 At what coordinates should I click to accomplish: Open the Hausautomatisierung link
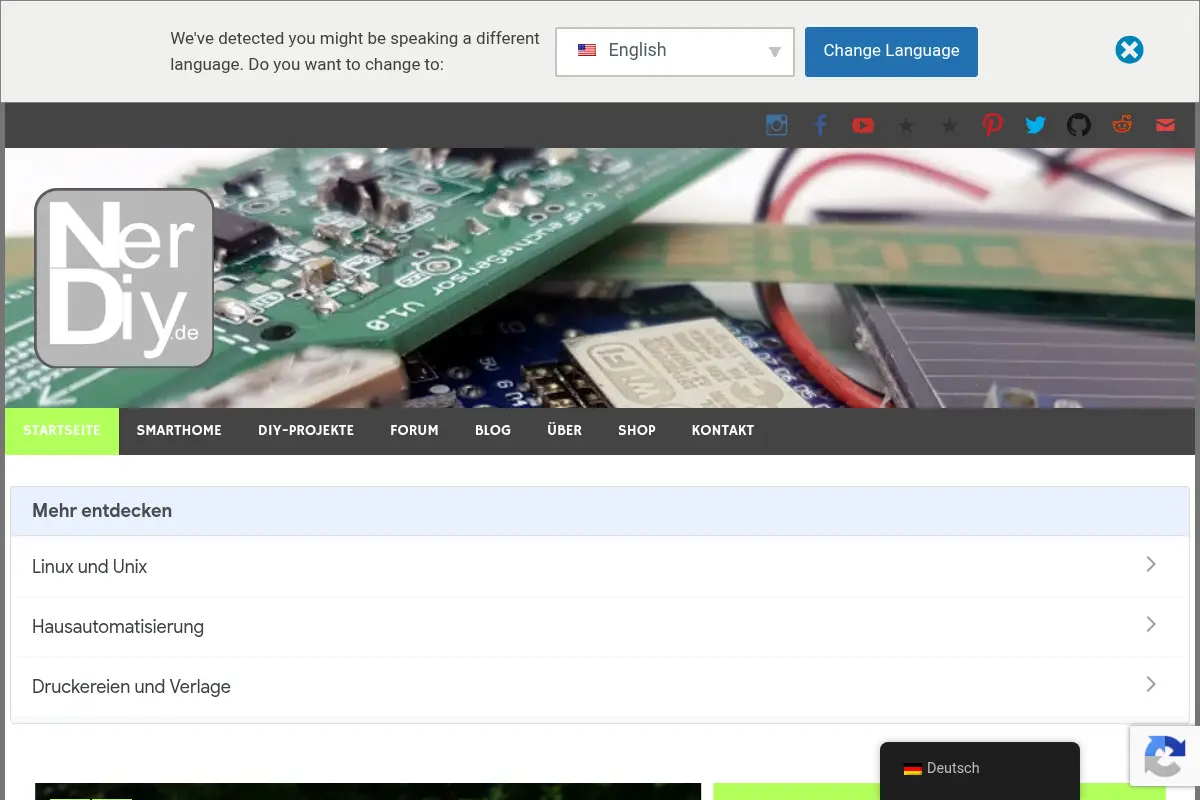pyautogui.click(x=600, y=627)
